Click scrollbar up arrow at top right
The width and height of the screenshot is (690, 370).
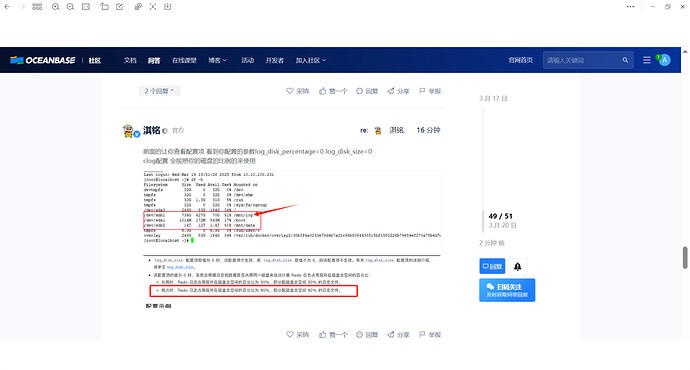tap(685, 51)
